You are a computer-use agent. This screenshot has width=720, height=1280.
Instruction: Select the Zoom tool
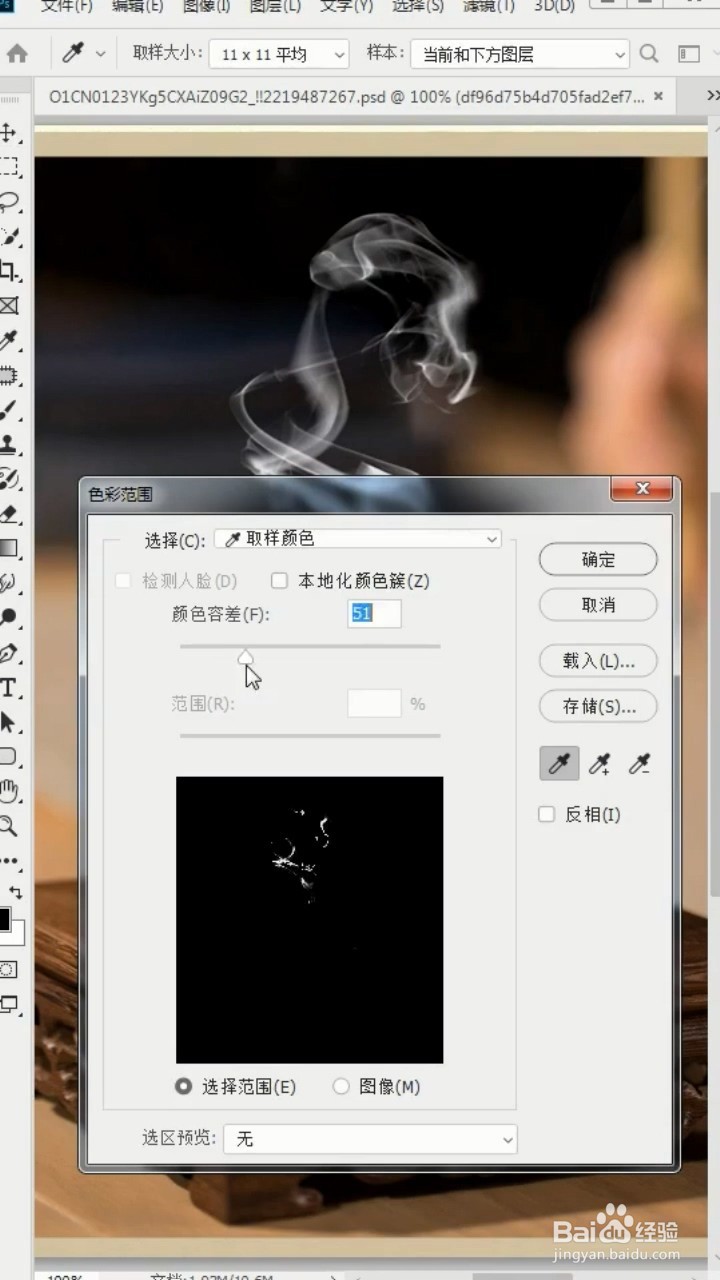pos(9,826)
